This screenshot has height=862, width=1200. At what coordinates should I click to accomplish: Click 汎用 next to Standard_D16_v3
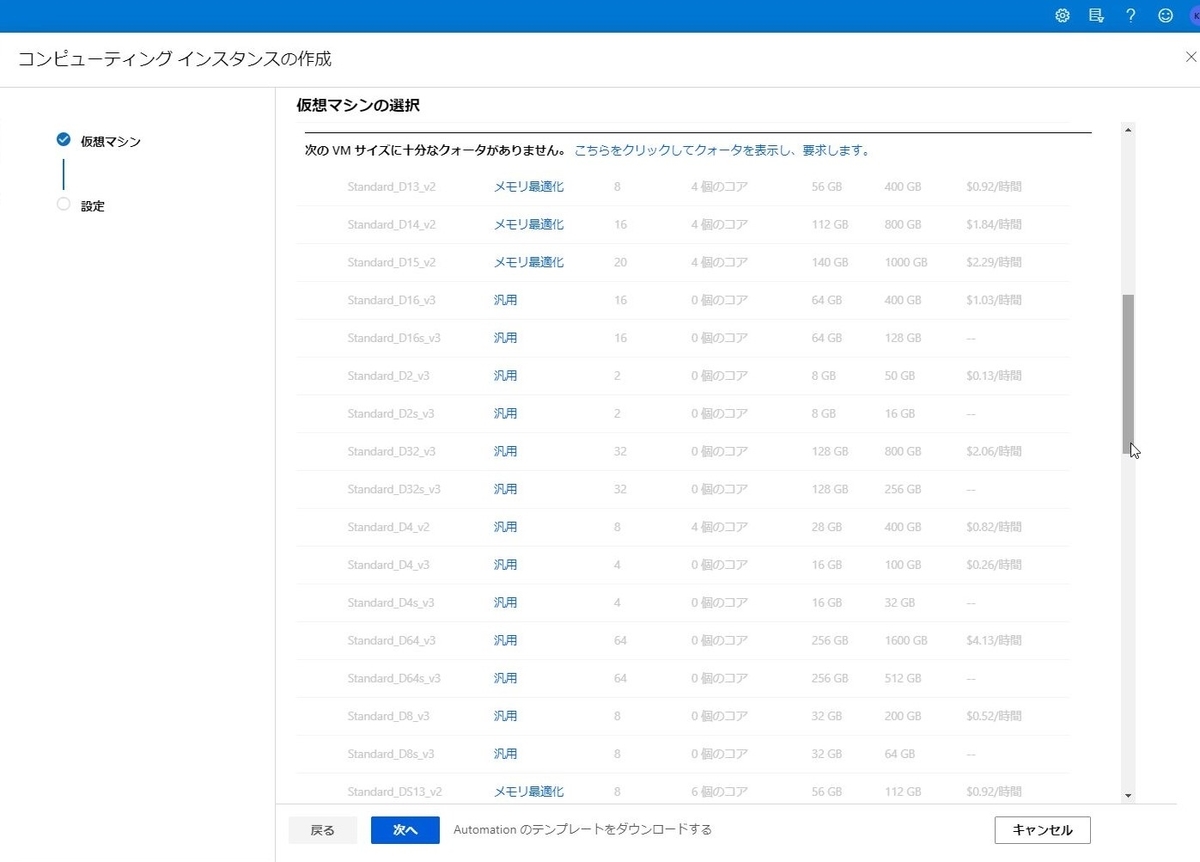pyautogui.click(x=506, y=299)
